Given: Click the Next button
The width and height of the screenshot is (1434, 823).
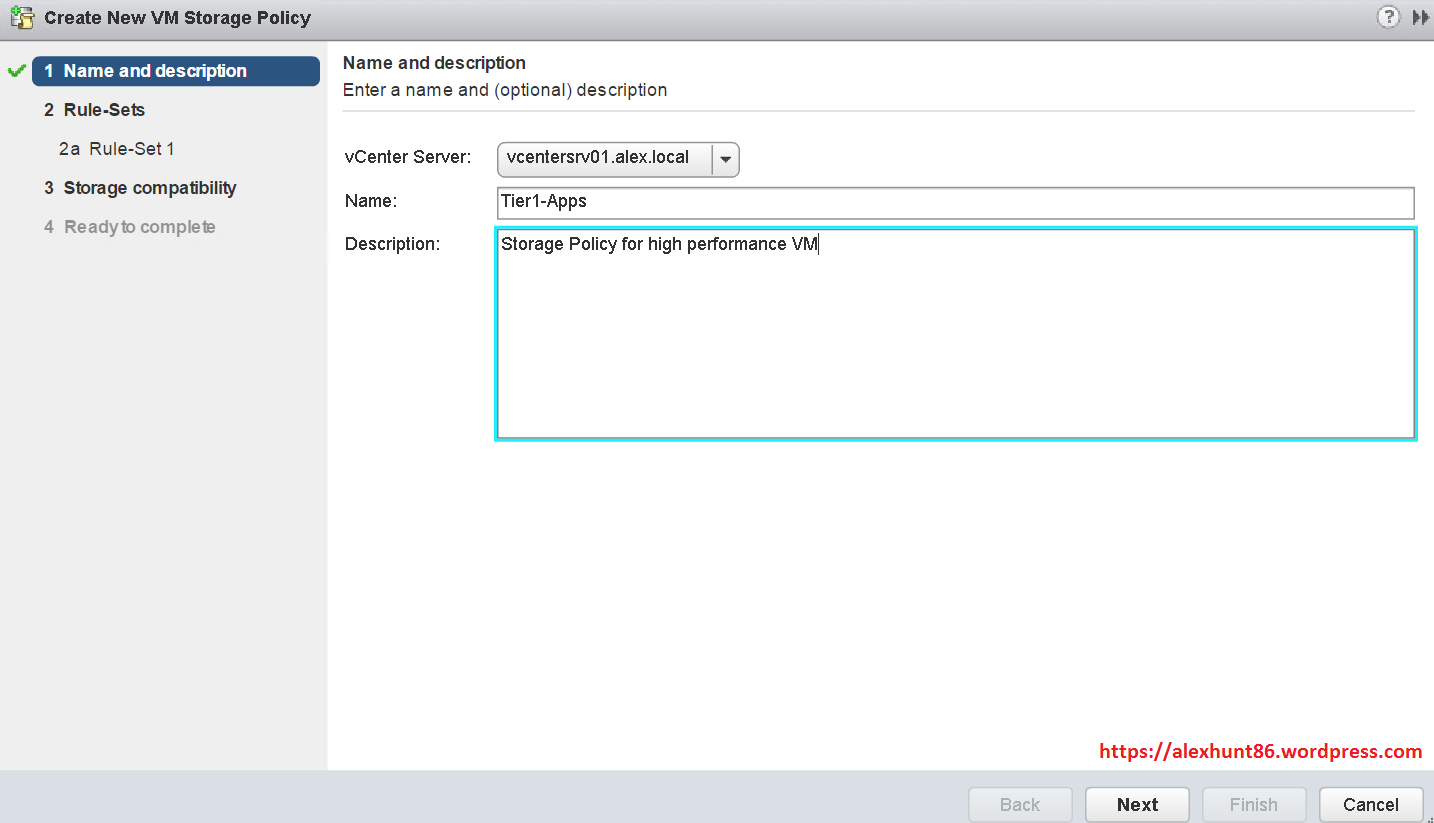Looking at the screenshot, I should coord(1137,804).
